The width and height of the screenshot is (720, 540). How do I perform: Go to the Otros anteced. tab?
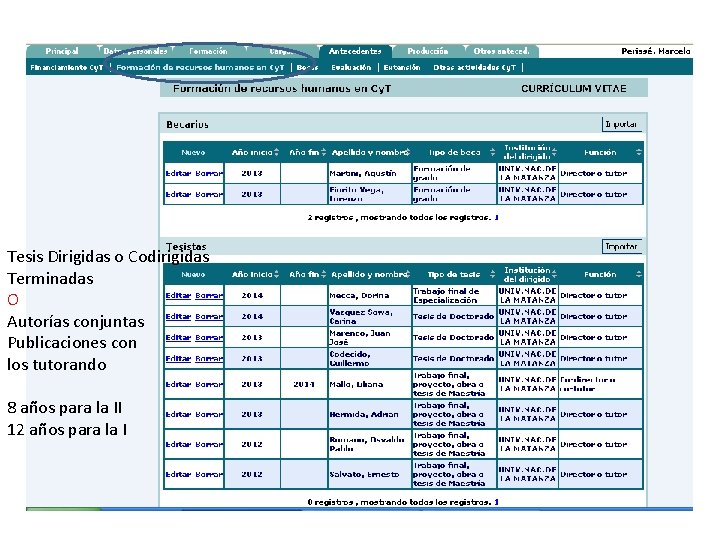(501, 51)
